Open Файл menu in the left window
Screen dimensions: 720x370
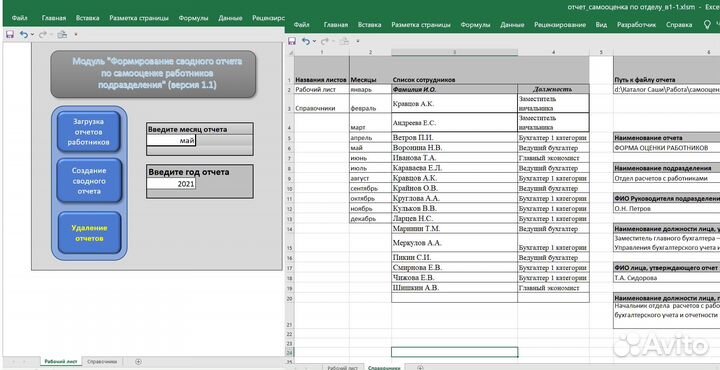click(19, 18)
